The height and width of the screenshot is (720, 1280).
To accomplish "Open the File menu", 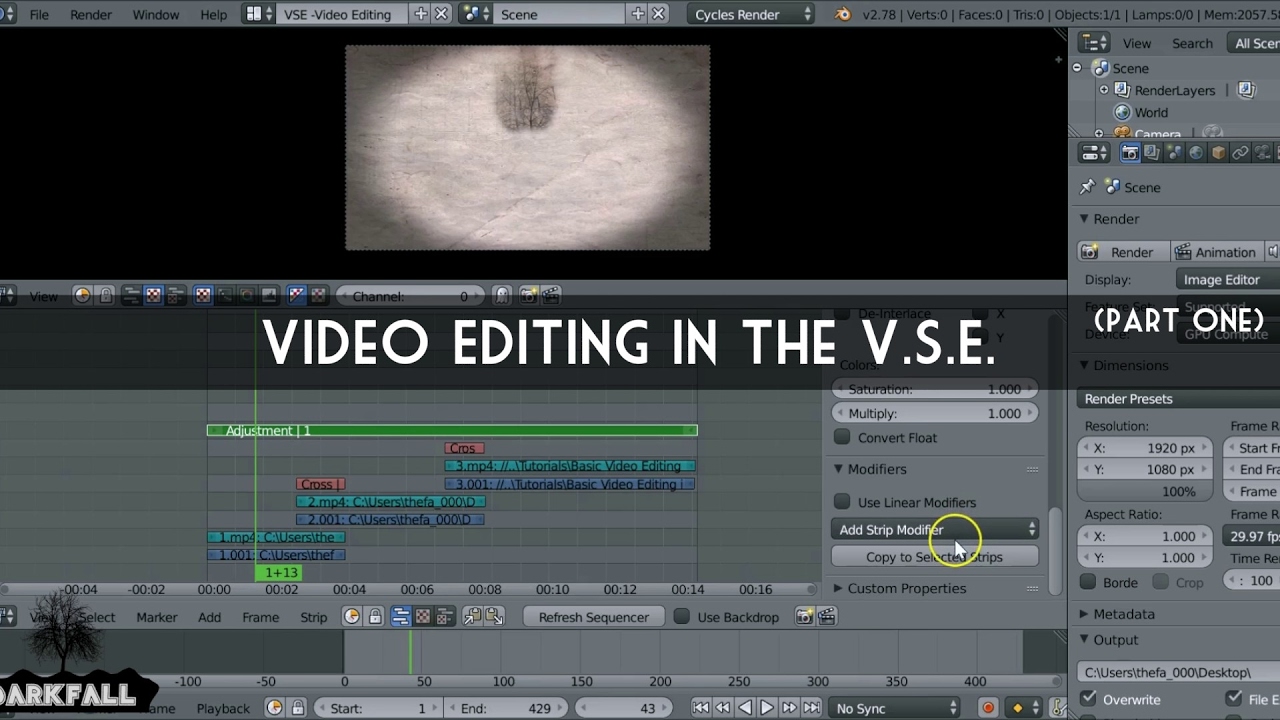I will [x=39, y=14].
